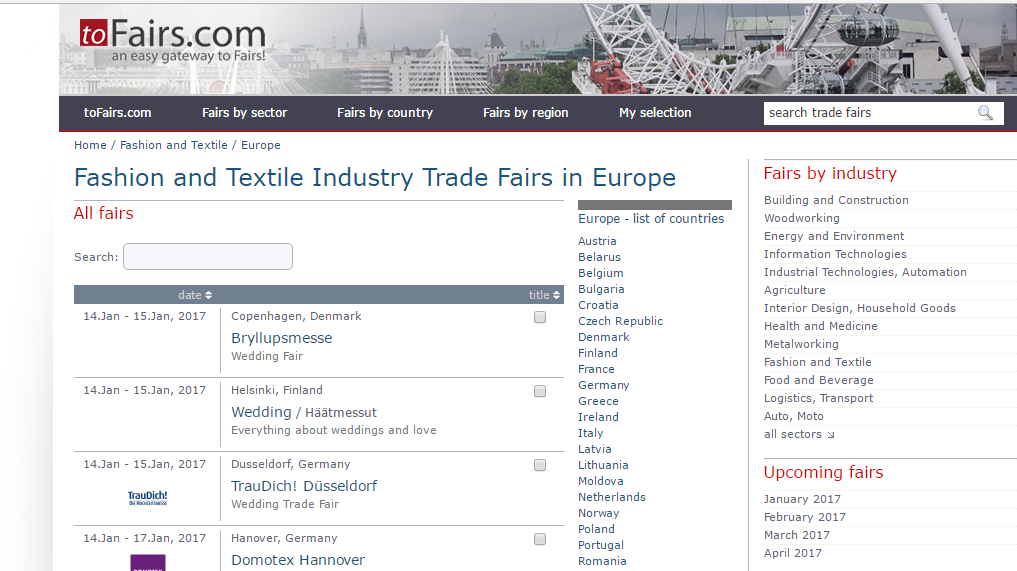
Task: Select Latvia in country list
Action: [x=595, y=449]
